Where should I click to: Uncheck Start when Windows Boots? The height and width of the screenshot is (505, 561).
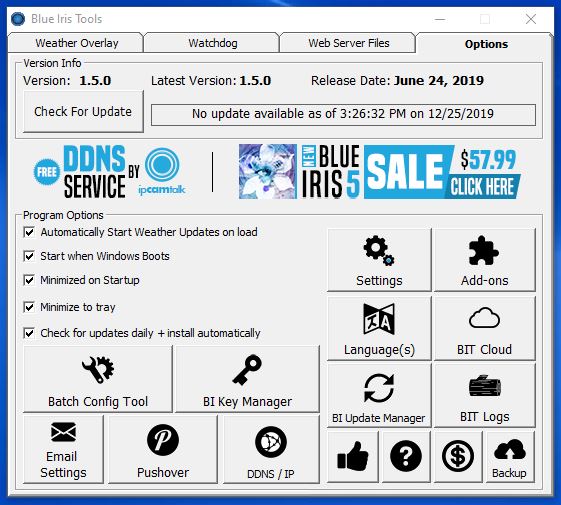29,256
